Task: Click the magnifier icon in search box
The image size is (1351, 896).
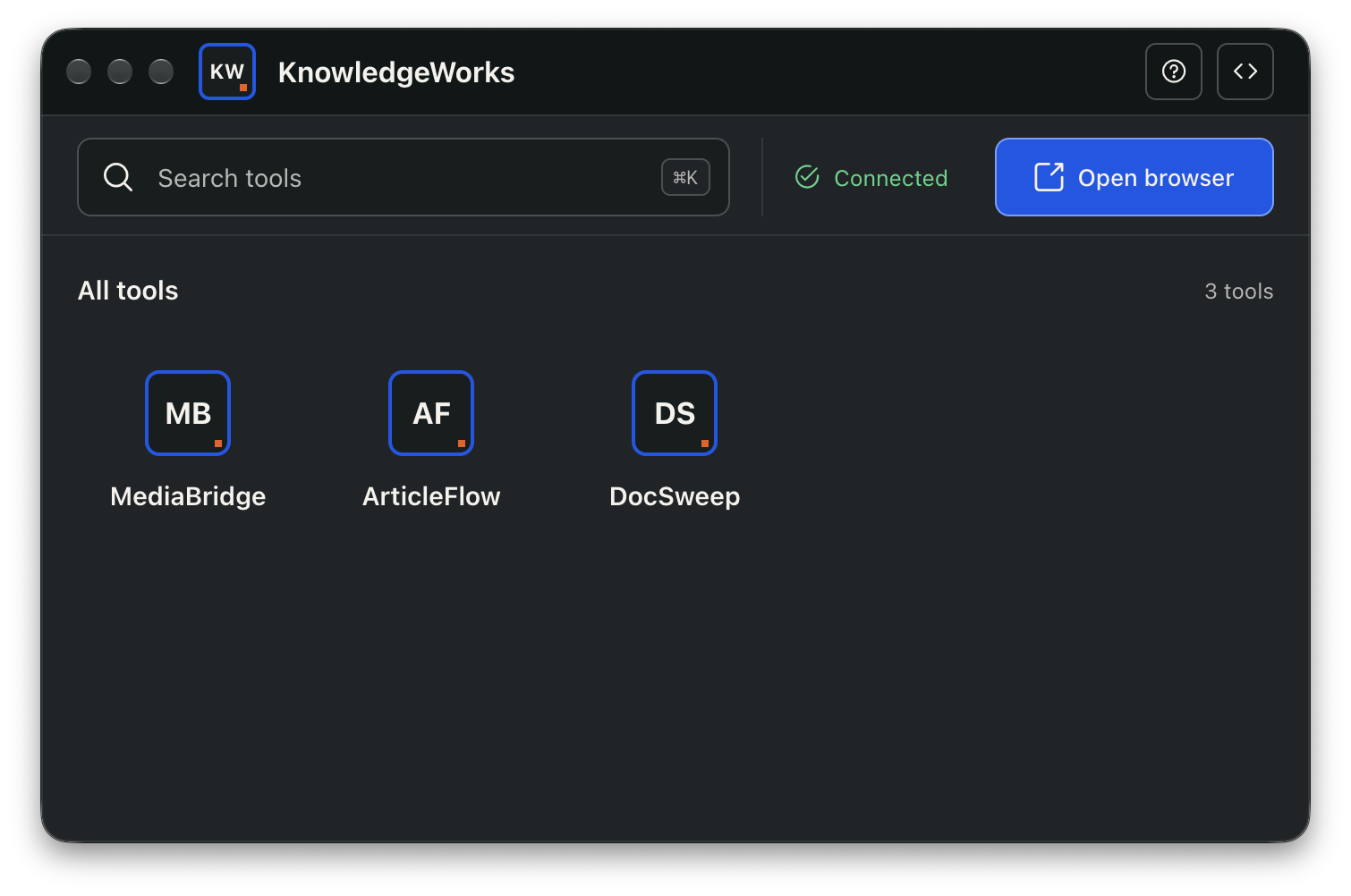Action: [x=118, y=177]
